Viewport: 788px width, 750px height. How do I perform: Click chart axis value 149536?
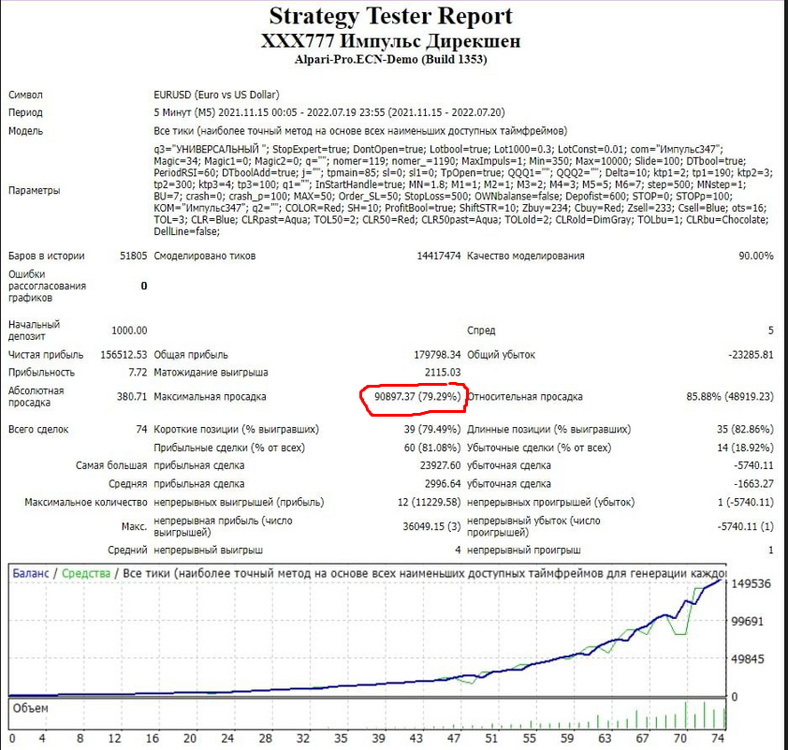[x=751, y=584]
